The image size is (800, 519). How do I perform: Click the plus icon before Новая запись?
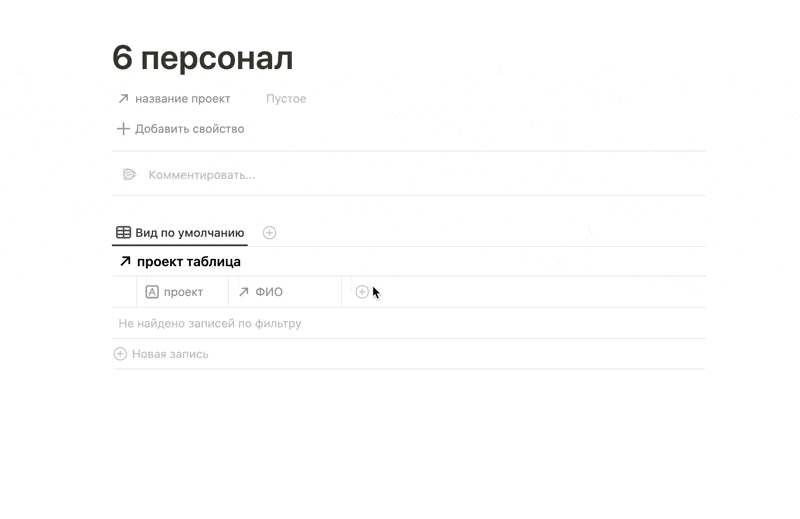(120, 354)
